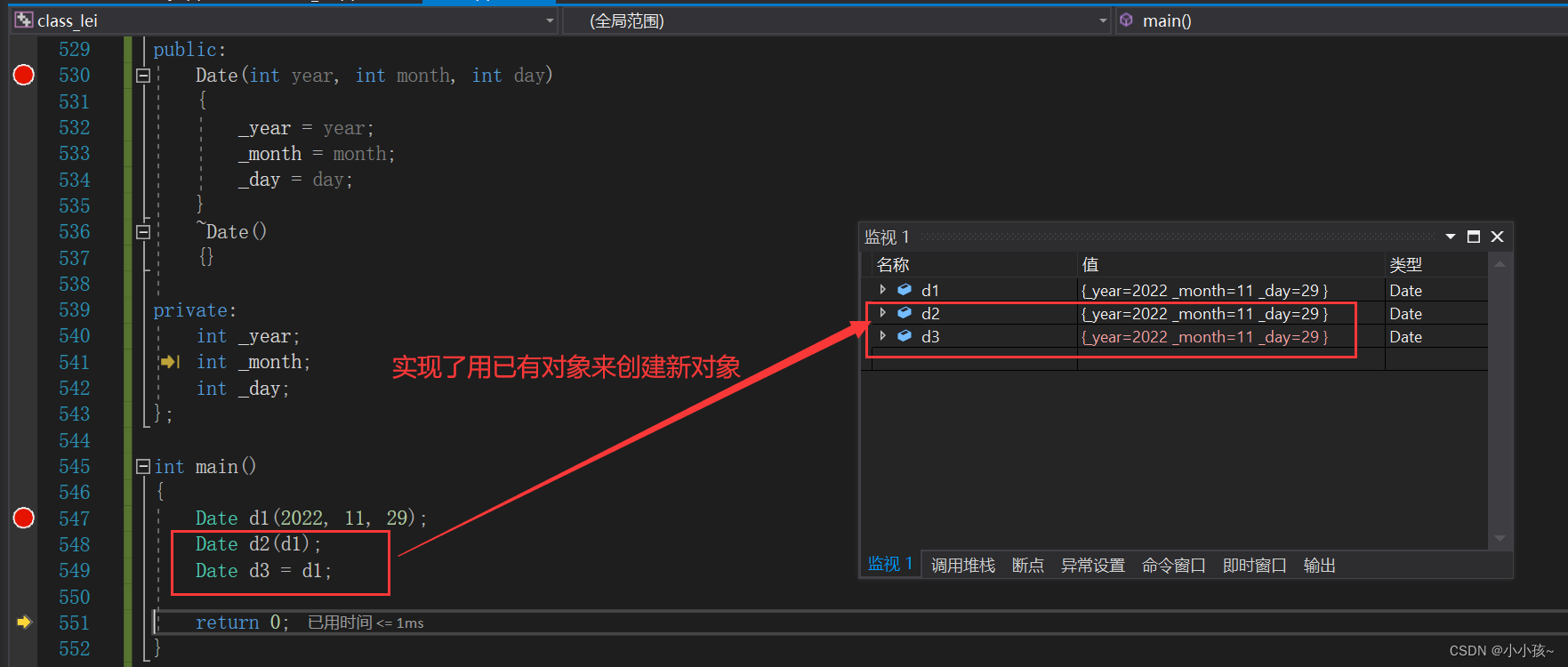Click the '_month = month;' assignment
The height and width of the screenshot is (667, 1568).
(317, 154)
